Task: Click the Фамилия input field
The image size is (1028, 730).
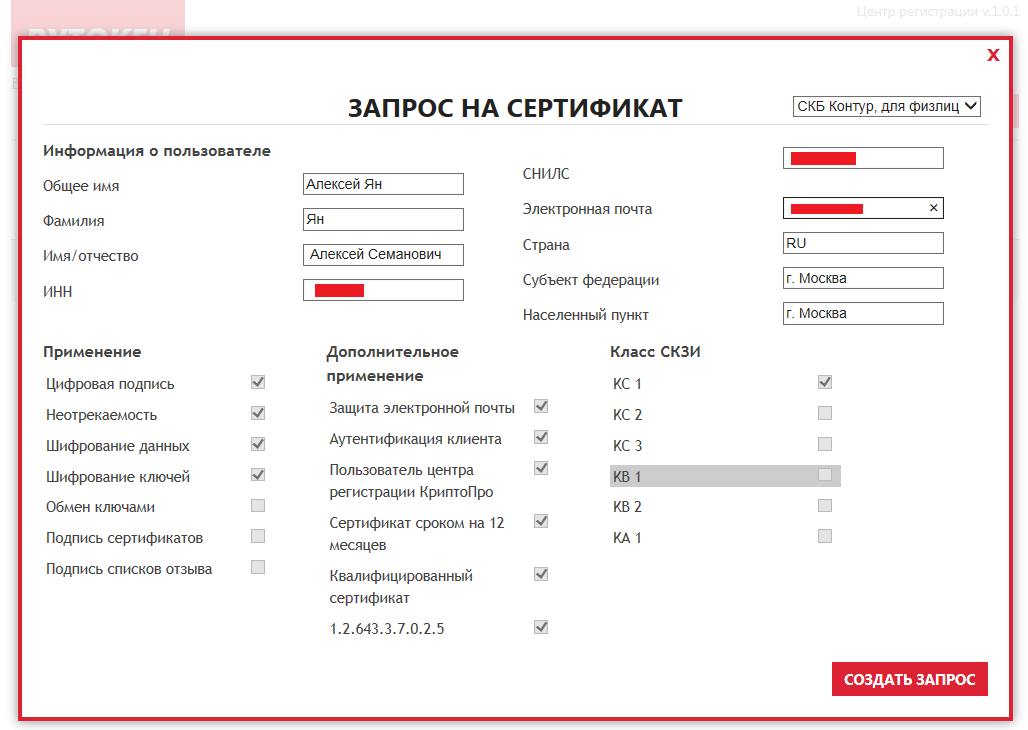Action: pyautogui.click(x=383, y=219)
